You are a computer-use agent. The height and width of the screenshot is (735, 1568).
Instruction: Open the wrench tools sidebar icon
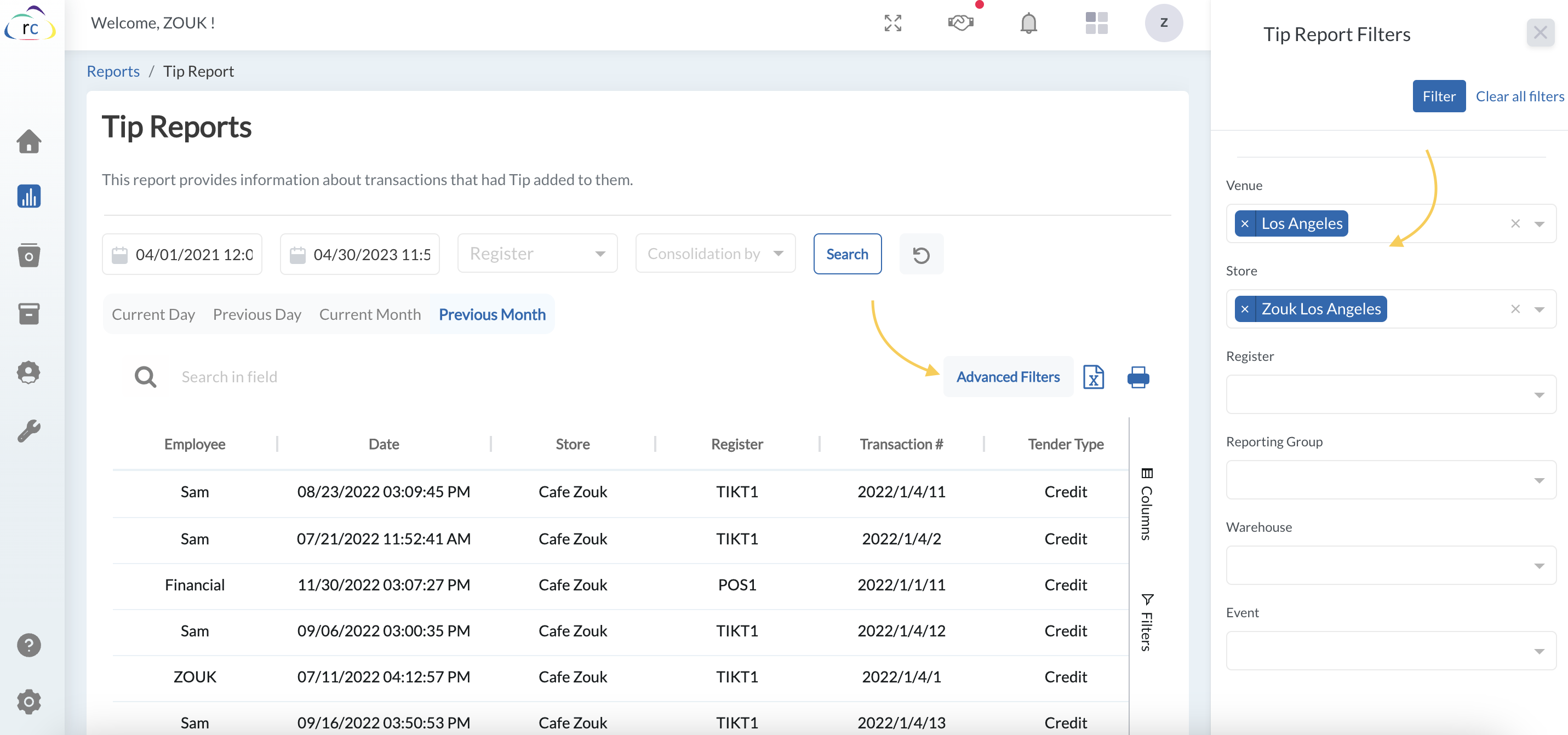pos(28,431)
